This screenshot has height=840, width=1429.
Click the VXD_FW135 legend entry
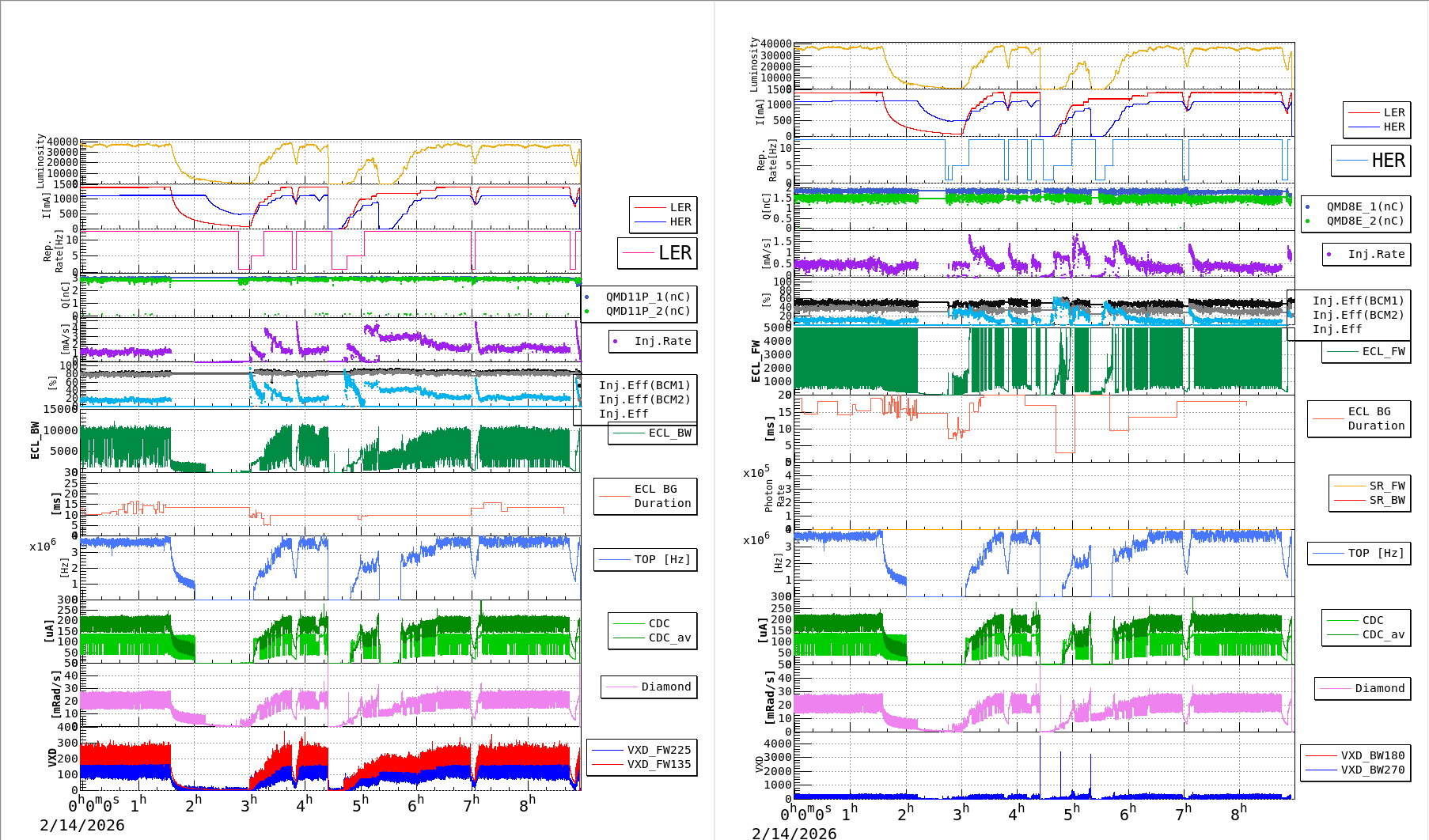coord(658,764)
